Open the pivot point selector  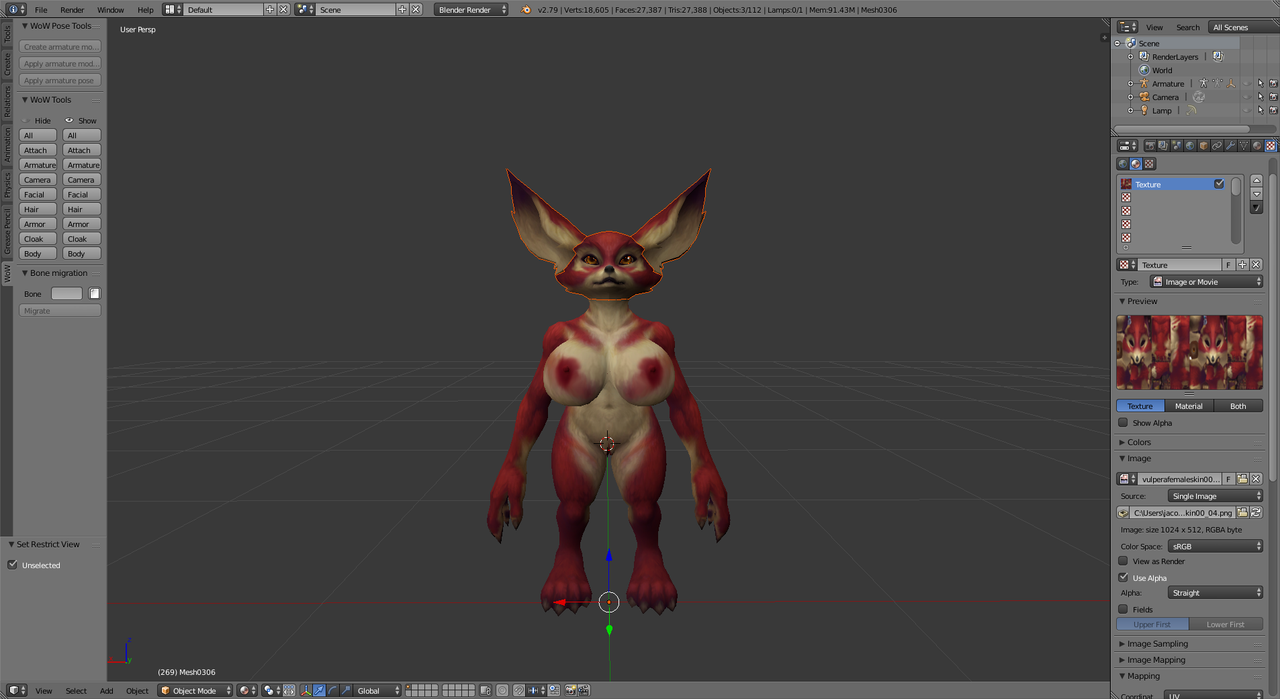(272, 691)
